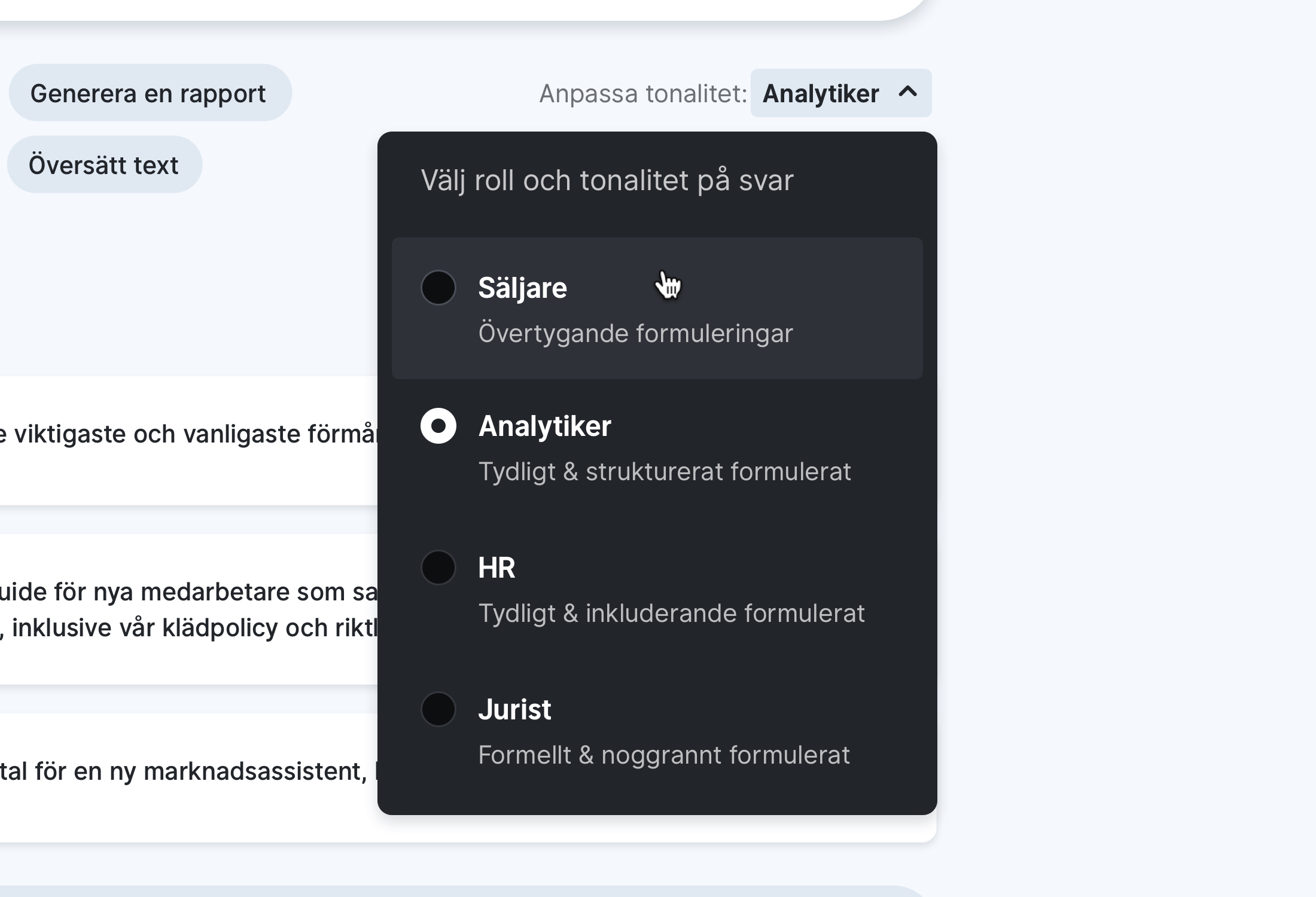Viewport: 1316px width, 897px height.
Task: Select the Analytiker radio button
Action: [438, 426]
